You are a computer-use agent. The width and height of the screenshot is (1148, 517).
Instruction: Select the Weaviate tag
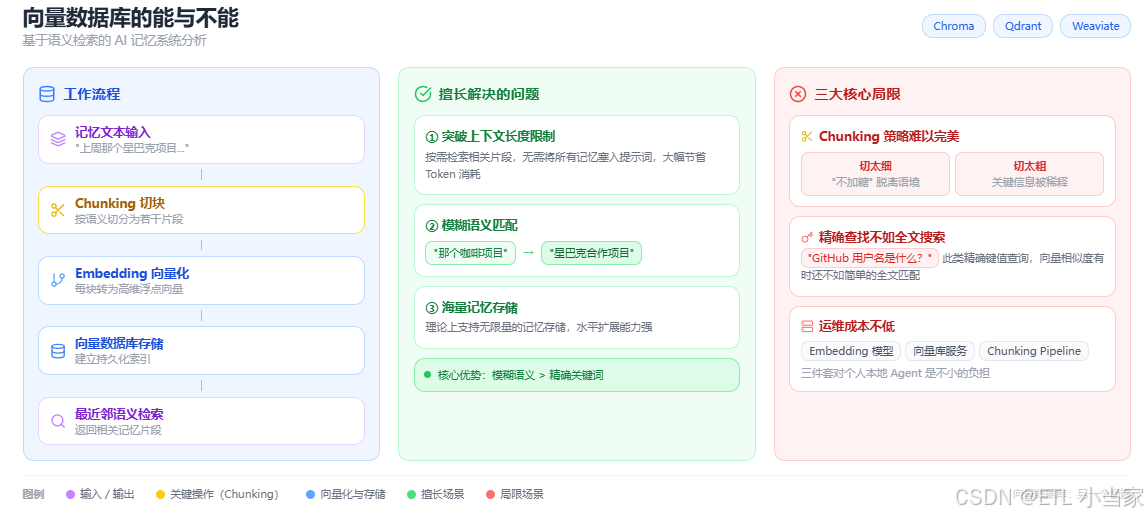click(1095, 26)
